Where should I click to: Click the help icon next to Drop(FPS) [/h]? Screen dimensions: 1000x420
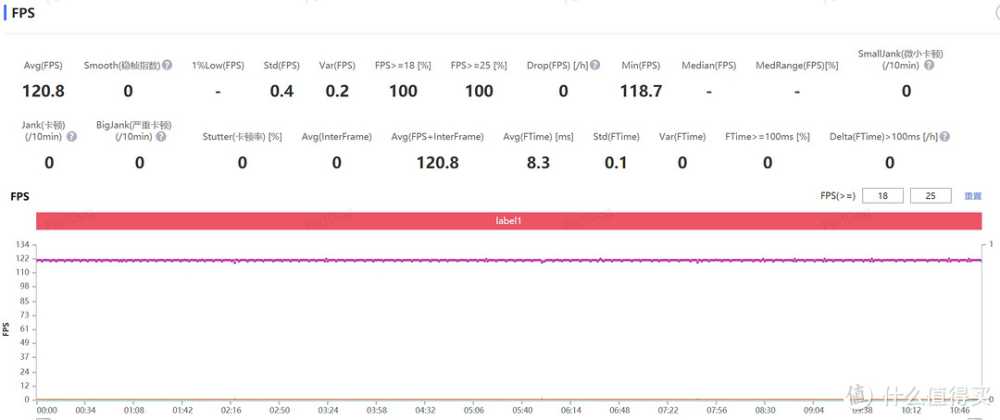tap(595, 65)
